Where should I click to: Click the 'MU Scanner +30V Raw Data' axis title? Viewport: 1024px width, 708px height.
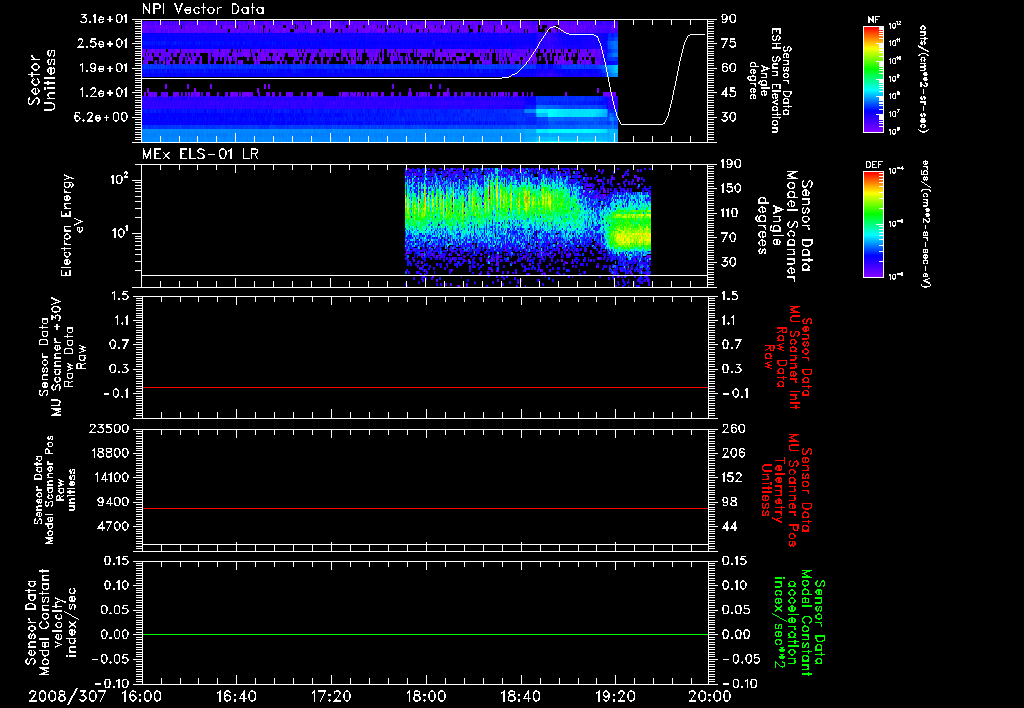pyautogui.click(x=62, y=357)
